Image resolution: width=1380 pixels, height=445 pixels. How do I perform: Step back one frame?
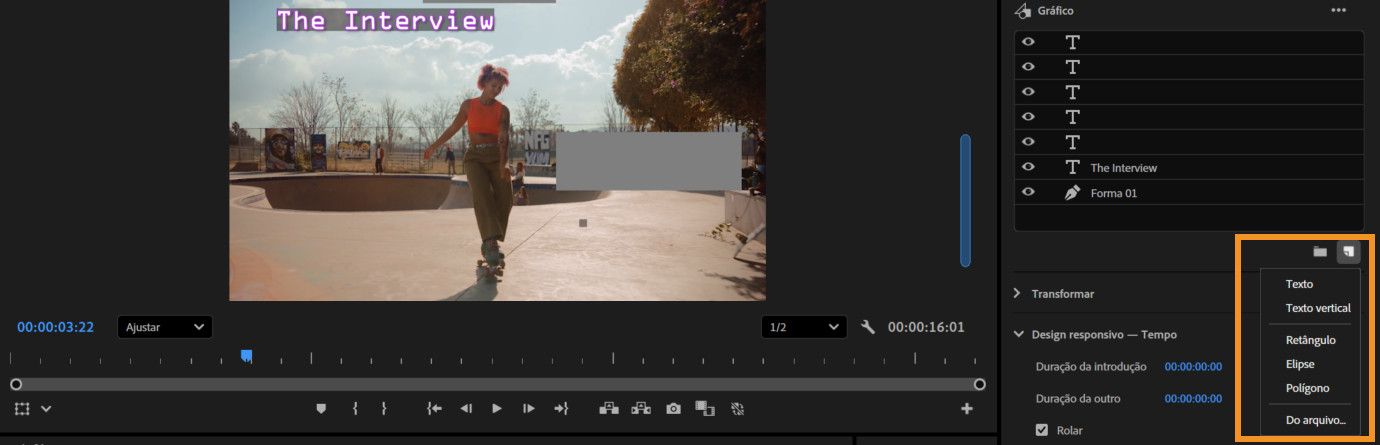pyautogui.click(x=466, y=408)
